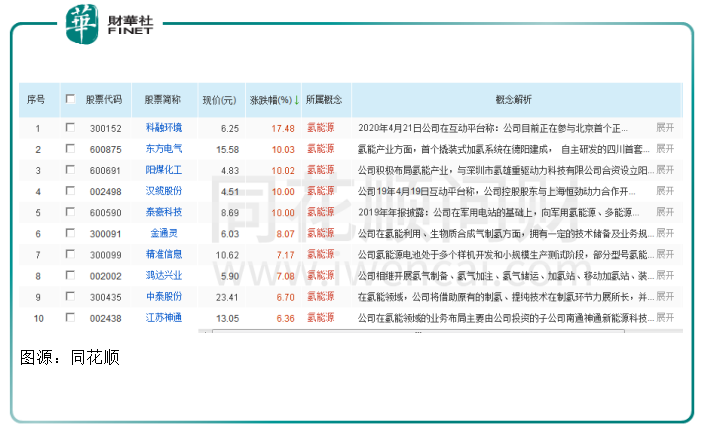Expand 展开 for the 精准信息 row
This screenshot has height=431, width=704.
pyautogui.click(x=665, y=254)
